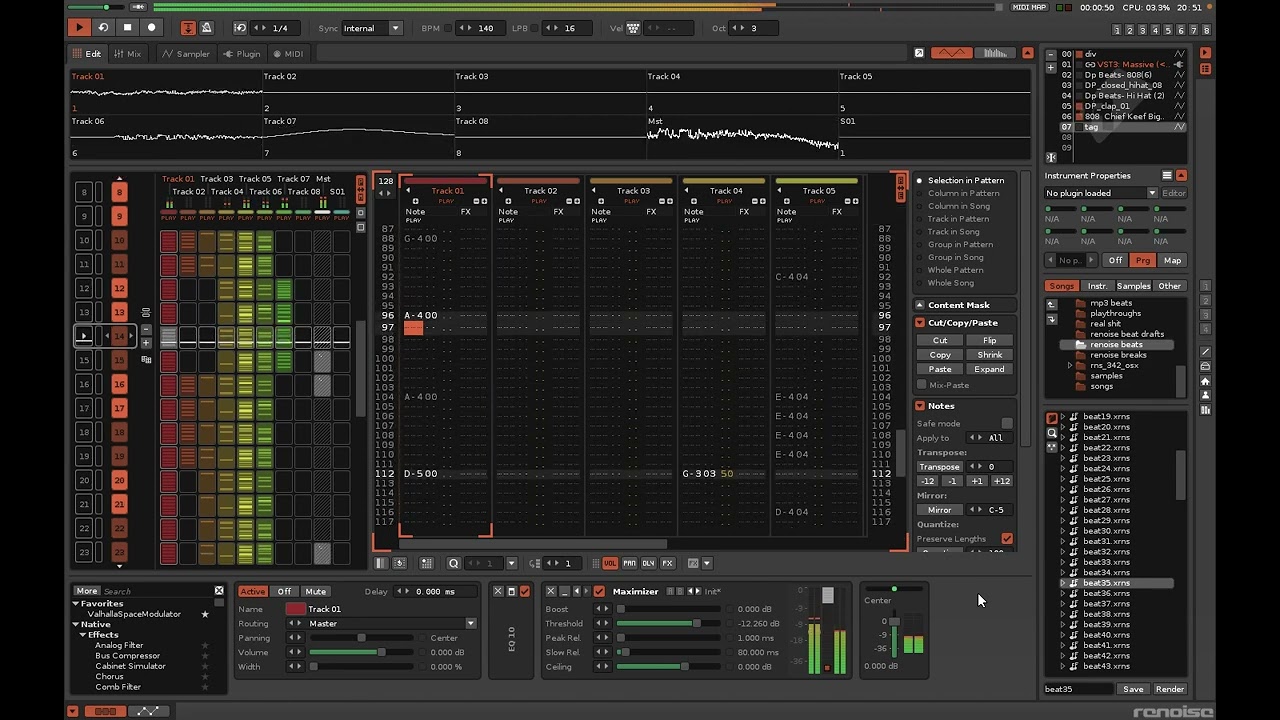This screenshot has height=720, width=1280.
Task: Toggle block loop icon next to 1/4
Action: 240,28
